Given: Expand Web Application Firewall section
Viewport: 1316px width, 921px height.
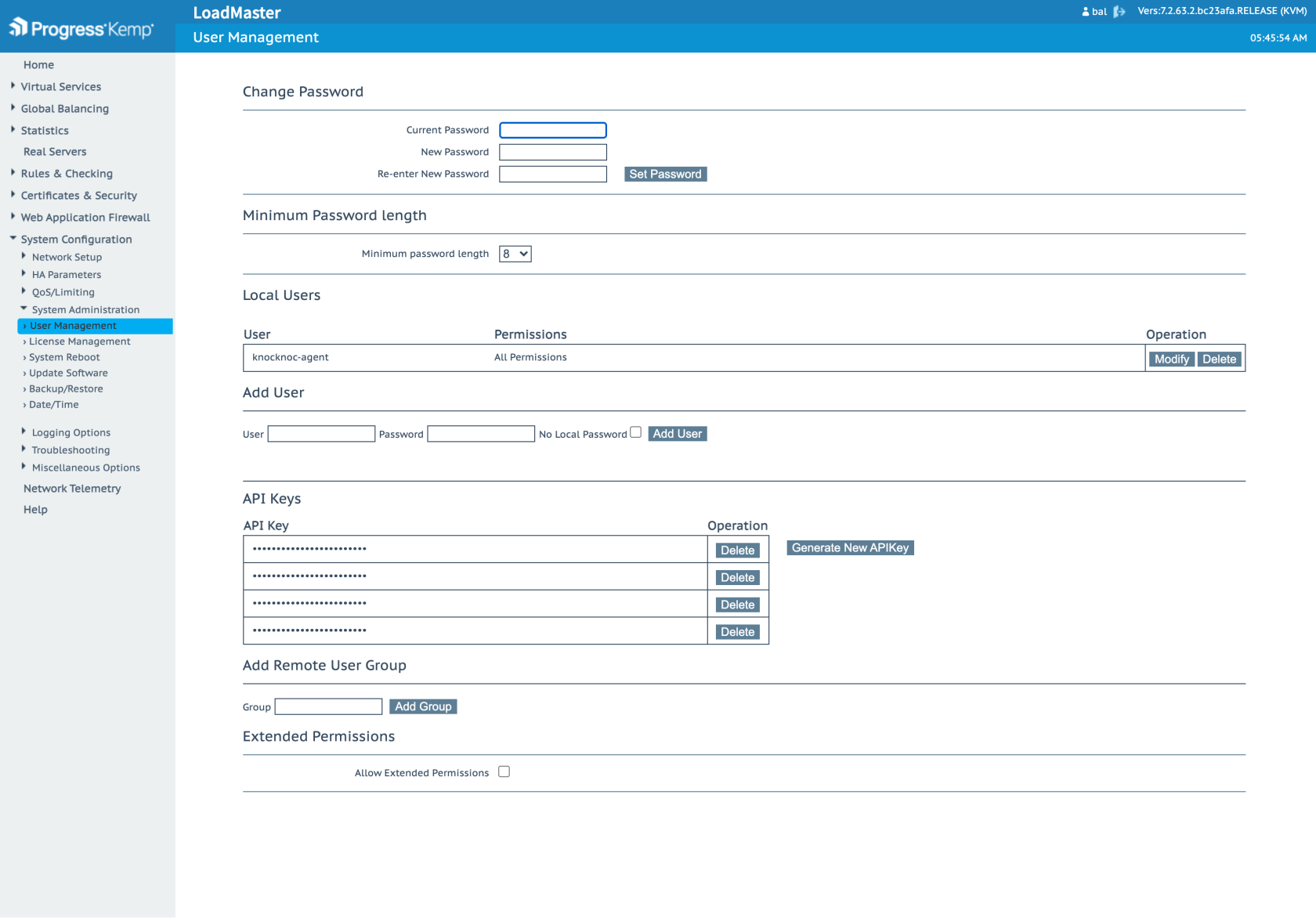Looking at the screenshot, I should [x=85, y=218].
